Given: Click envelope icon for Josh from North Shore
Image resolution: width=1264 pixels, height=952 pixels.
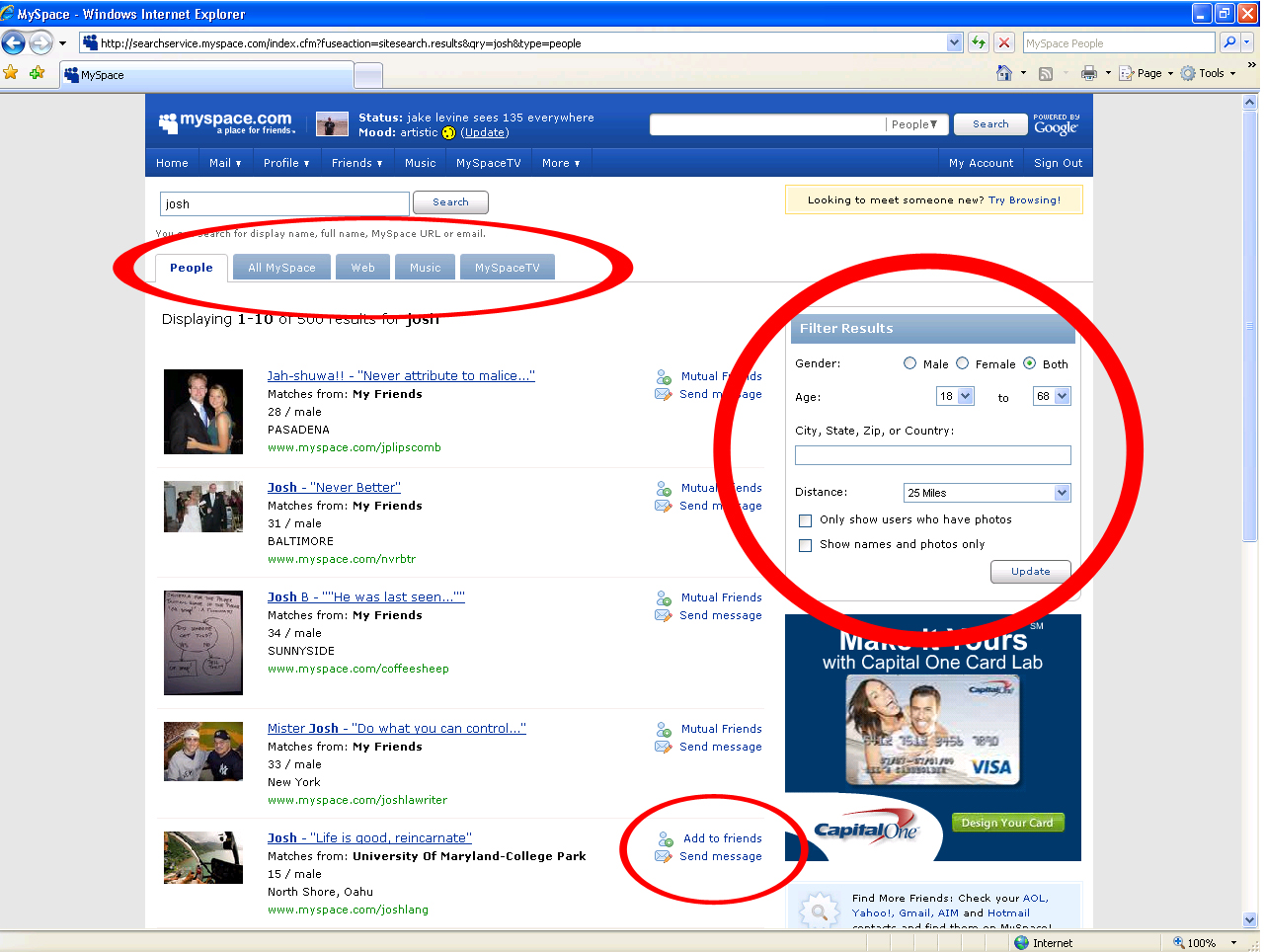Looking at the screenshot, I should [664, 856].
